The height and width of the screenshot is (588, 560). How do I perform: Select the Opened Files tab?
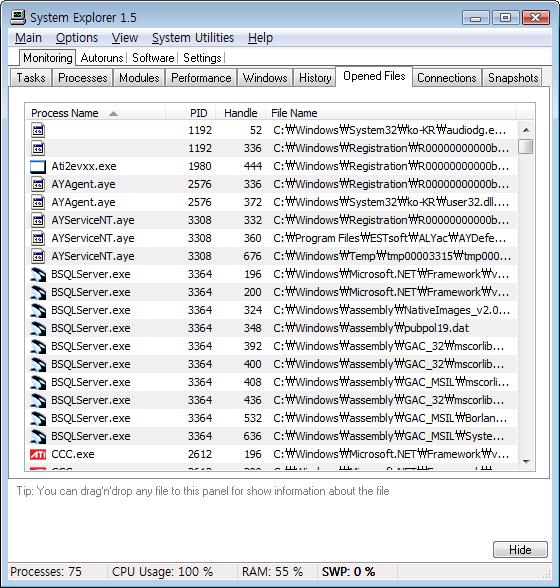374,76
